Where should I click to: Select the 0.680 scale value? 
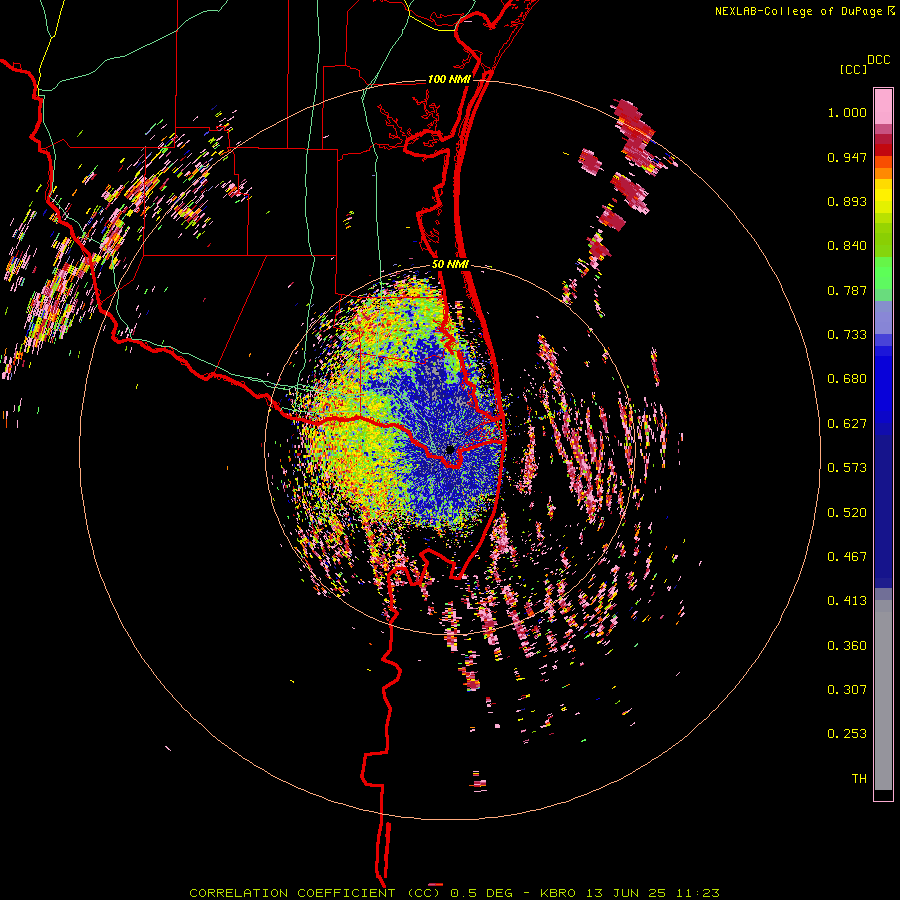(x=847, y=379)
